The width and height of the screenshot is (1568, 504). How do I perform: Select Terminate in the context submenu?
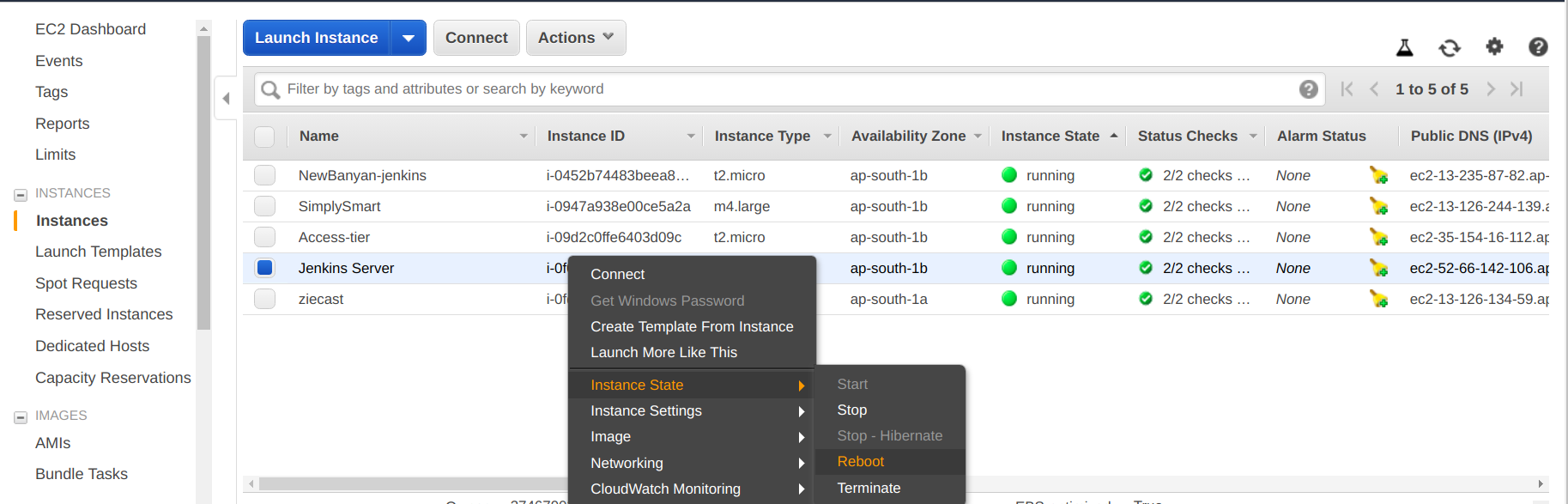869,488
